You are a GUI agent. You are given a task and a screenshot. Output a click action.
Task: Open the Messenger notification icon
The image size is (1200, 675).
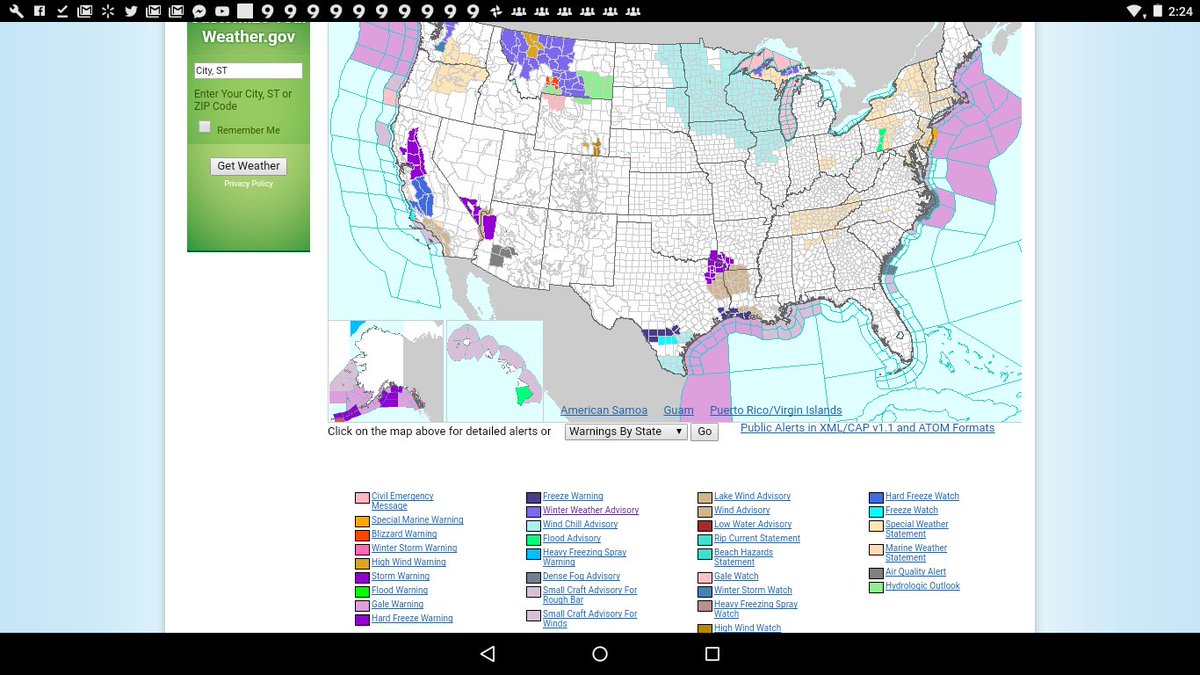[200, 11]
